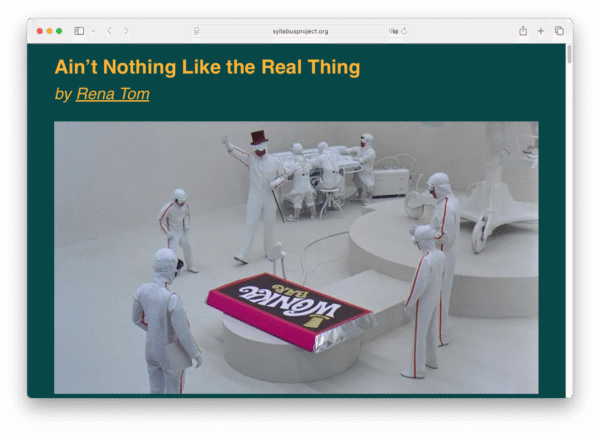
Task: Minimize the Safari window
Action: point(49,31)
